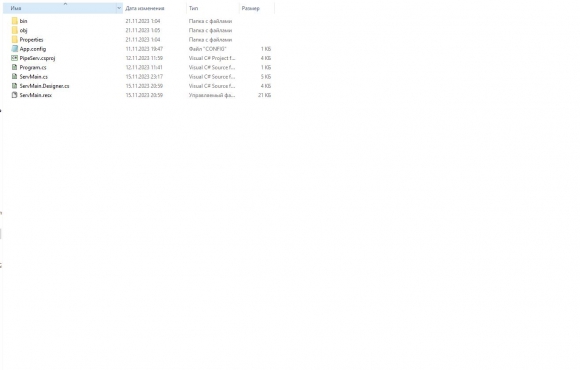Select the PipeServ.csproj file name

(x=37, y=58)
